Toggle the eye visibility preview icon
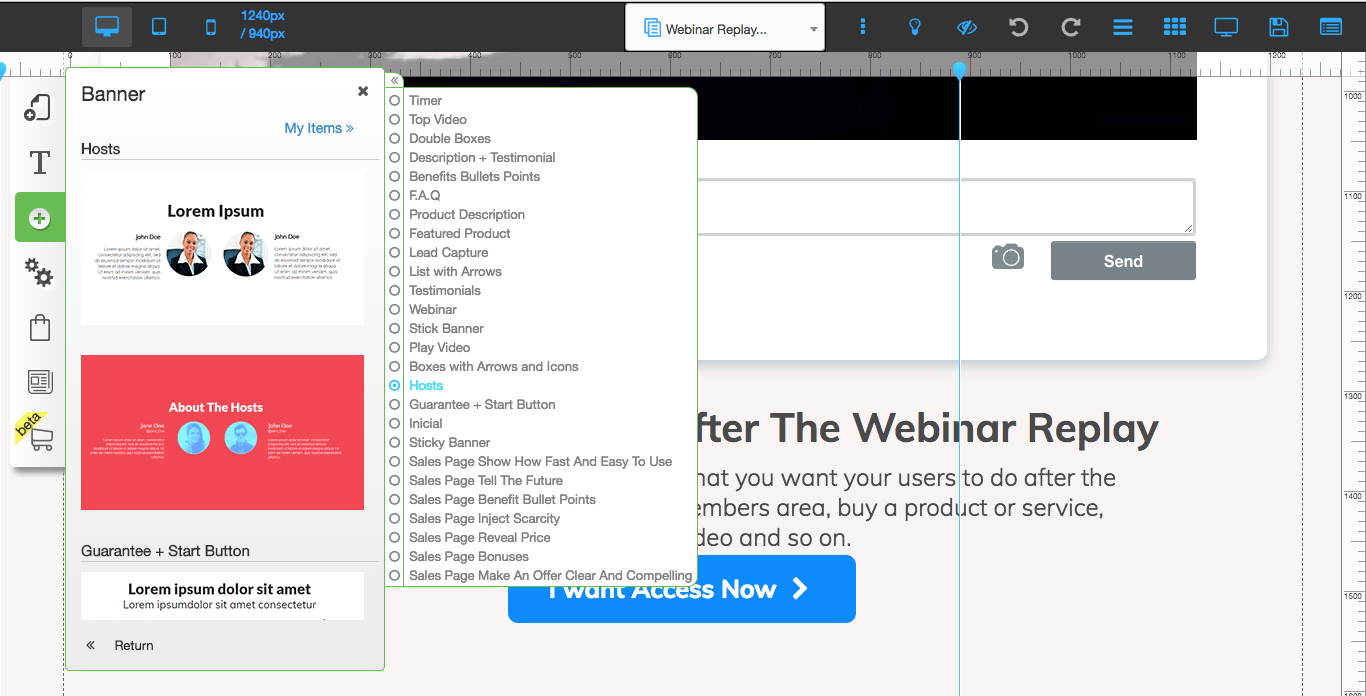This screenshot has height=696, width=1366. [x=966, y=27]
